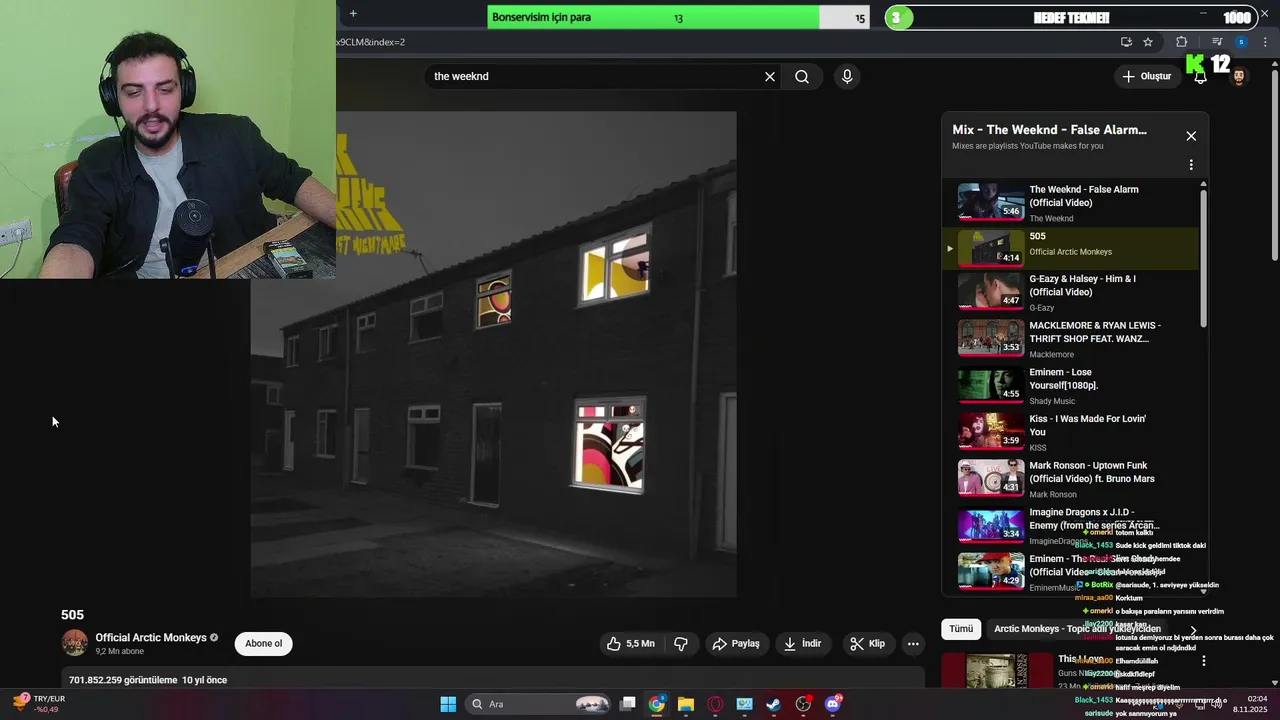Open Chrome media controls icon

[1217, 42]
